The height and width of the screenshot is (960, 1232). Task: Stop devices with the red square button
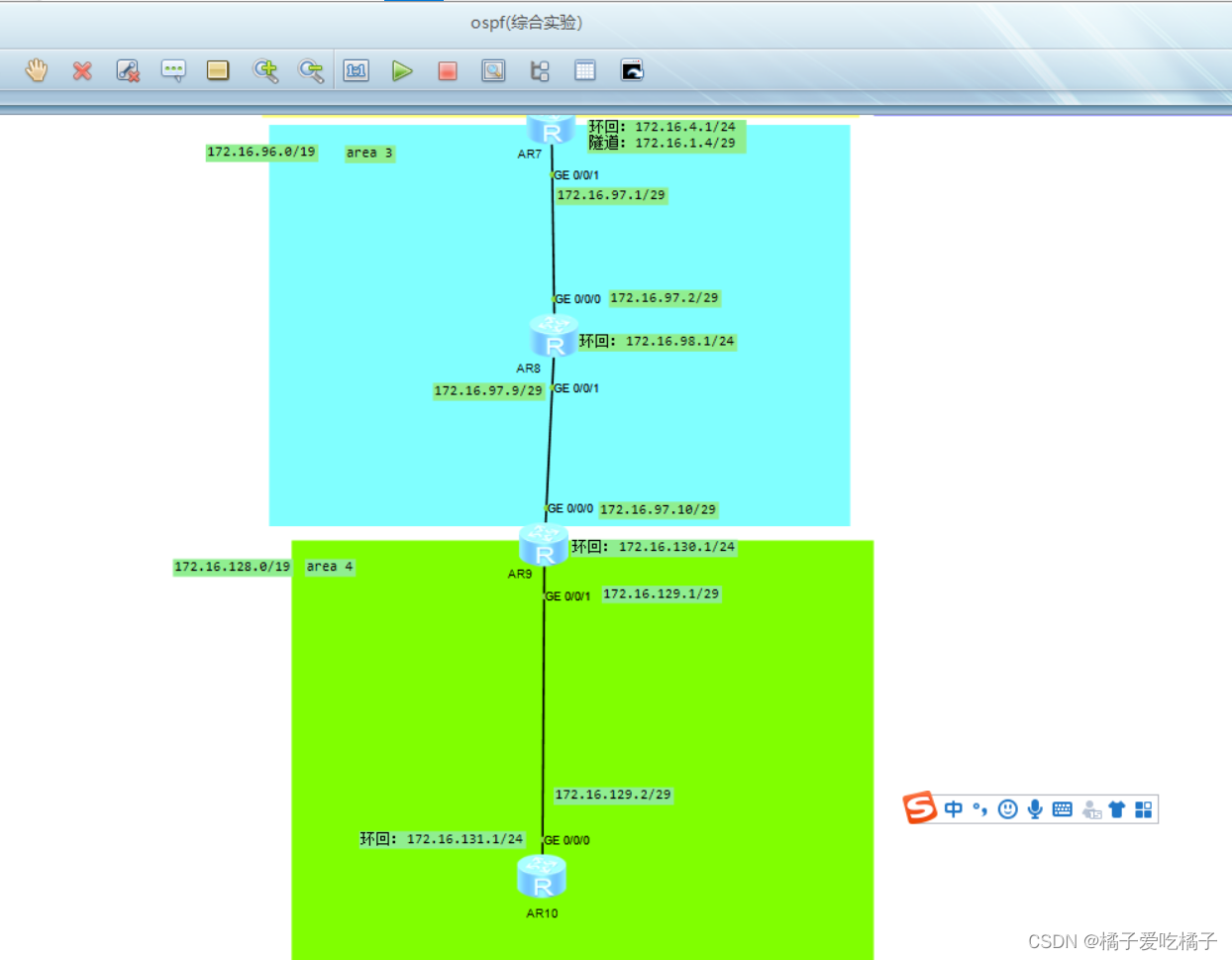tap(448, 70)
